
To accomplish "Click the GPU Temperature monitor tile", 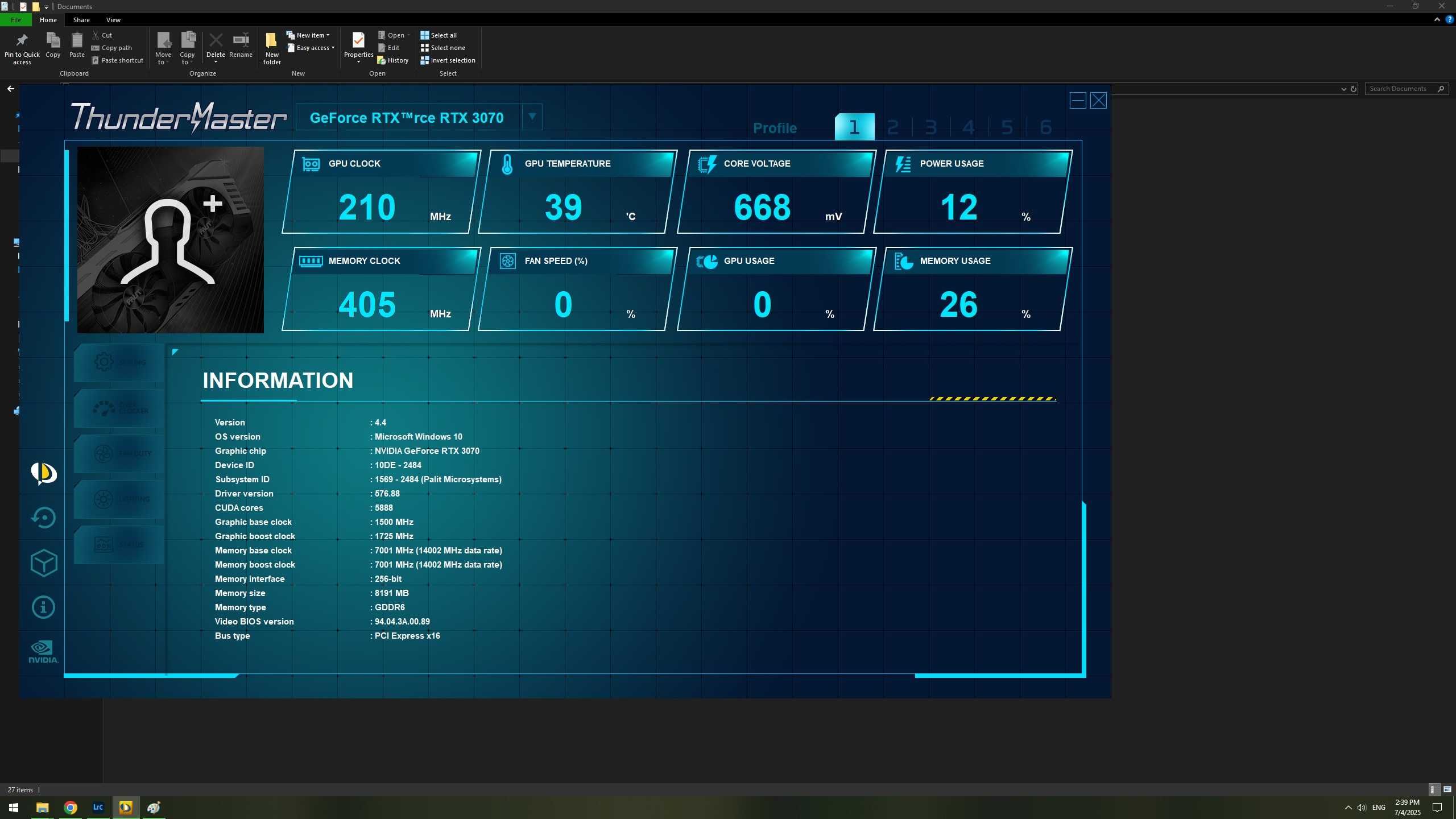I will 578,192.
